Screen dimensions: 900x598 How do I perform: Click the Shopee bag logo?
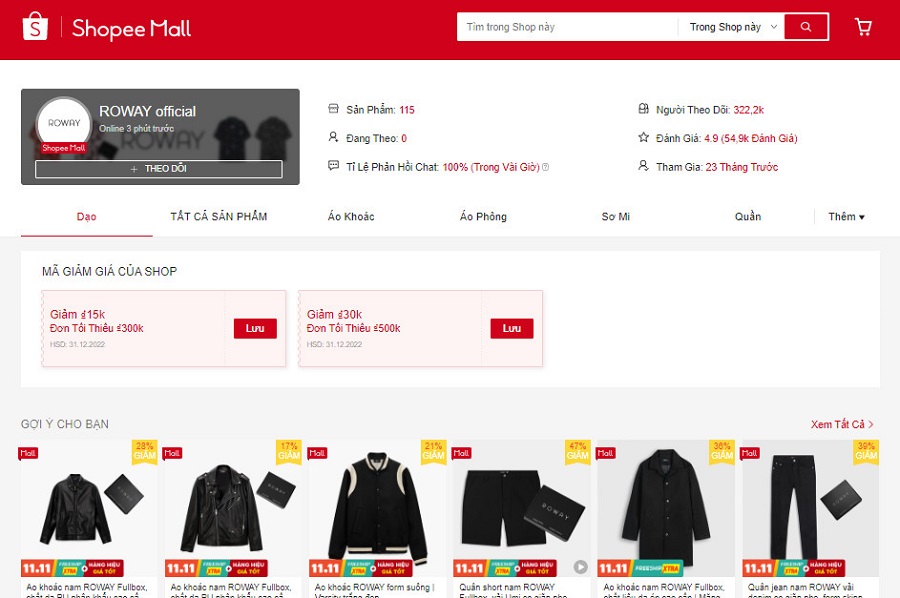click(35, 26)
